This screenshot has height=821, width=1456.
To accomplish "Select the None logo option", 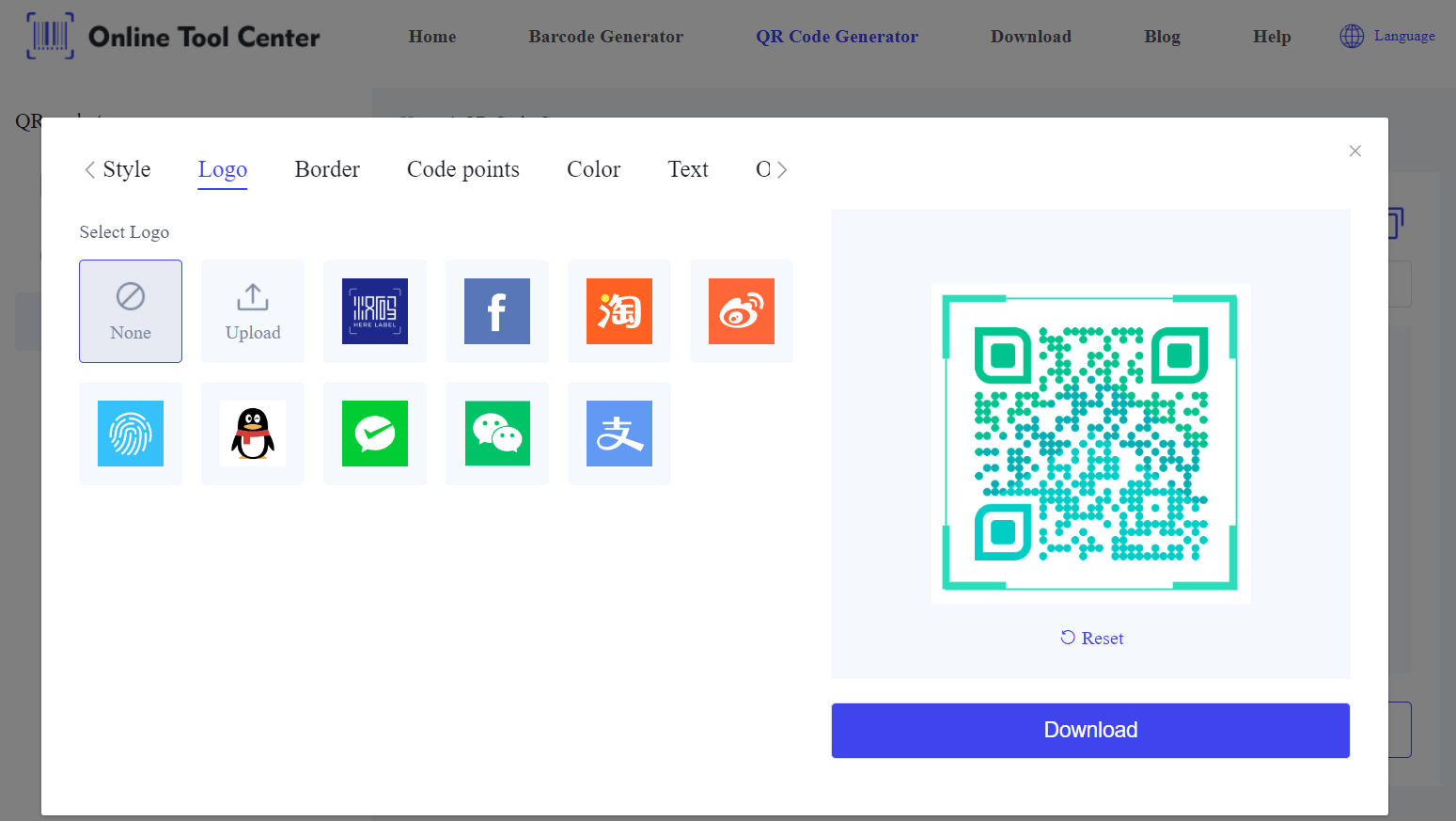I will (131, 311).
